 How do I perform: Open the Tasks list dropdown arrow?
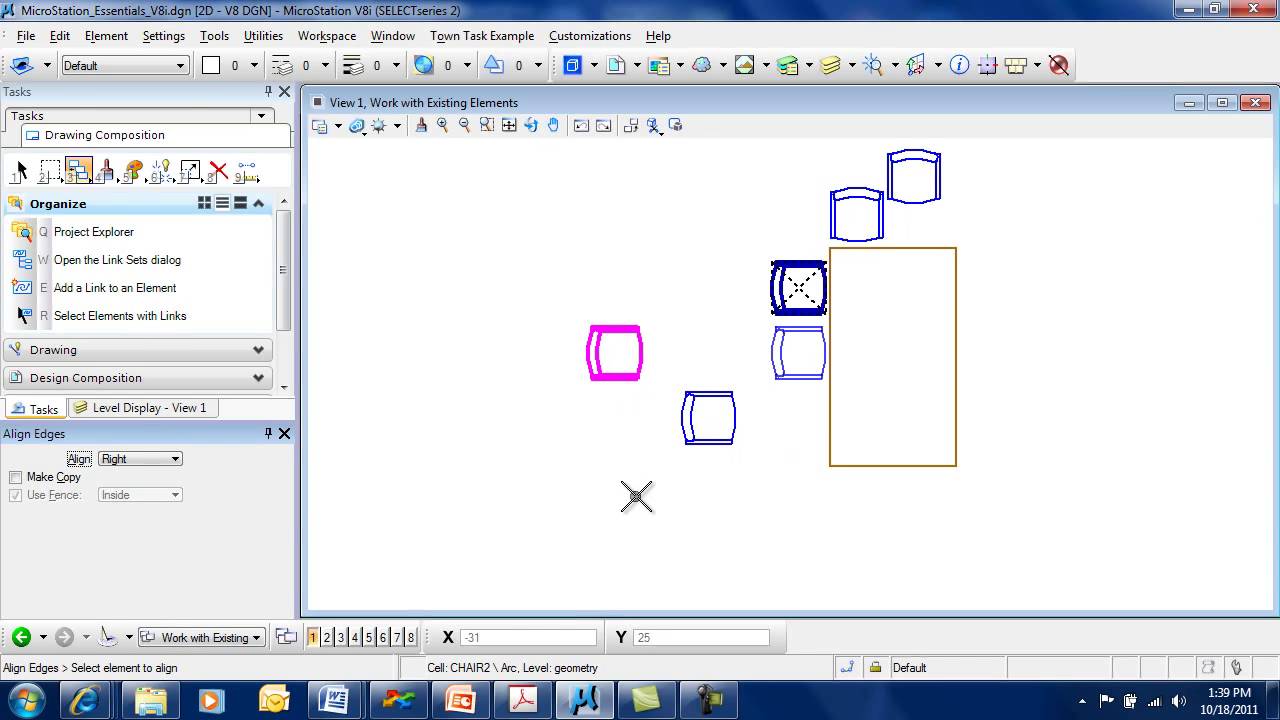click(x=262, y=116)
